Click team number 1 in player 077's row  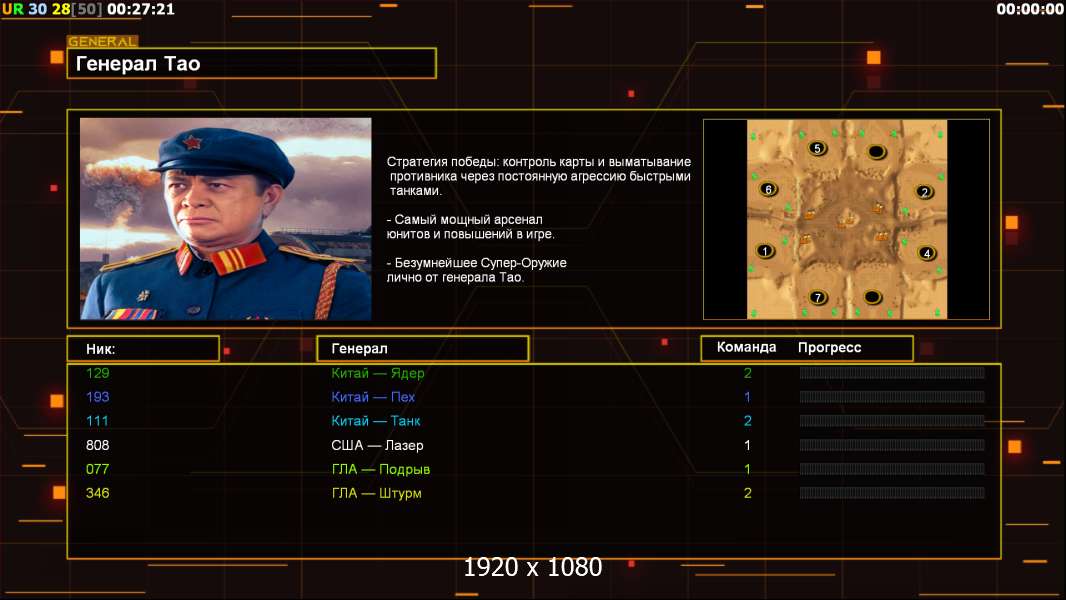coord(748,469)
